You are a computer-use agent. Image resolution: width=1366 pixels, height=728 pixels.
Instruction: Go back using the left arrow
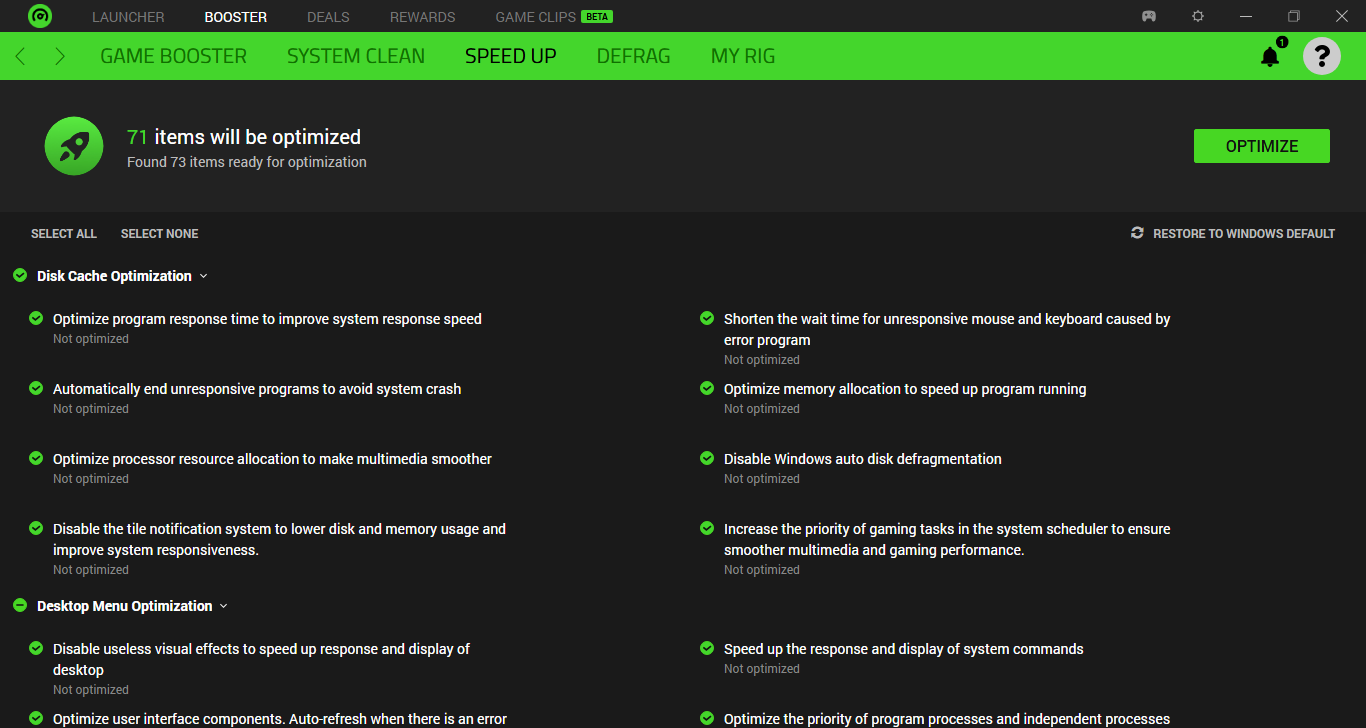point(21,56)
